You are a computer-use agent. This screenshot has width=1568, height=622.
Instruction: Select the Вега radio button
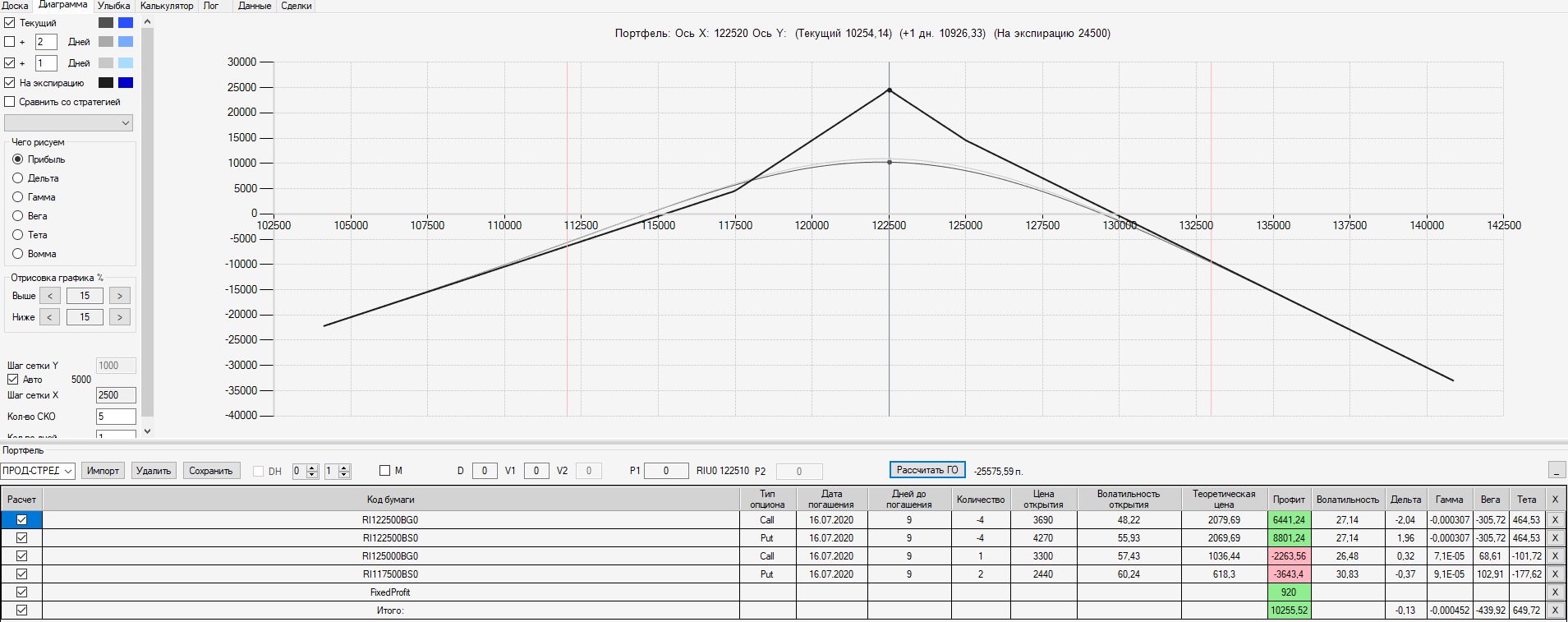click(x=17, y=216)
